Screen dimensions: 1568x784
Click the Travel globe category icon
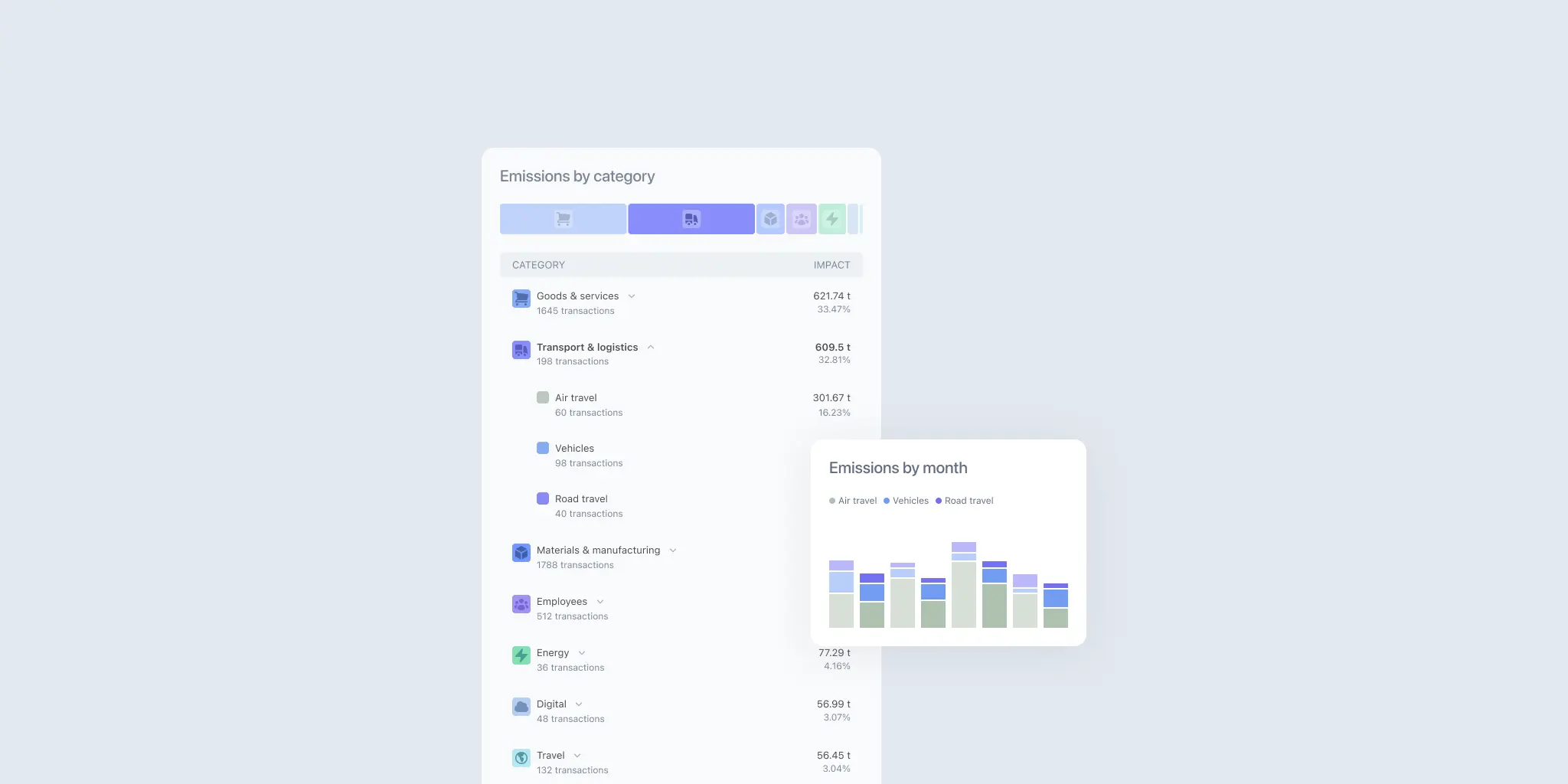(521, 757)
